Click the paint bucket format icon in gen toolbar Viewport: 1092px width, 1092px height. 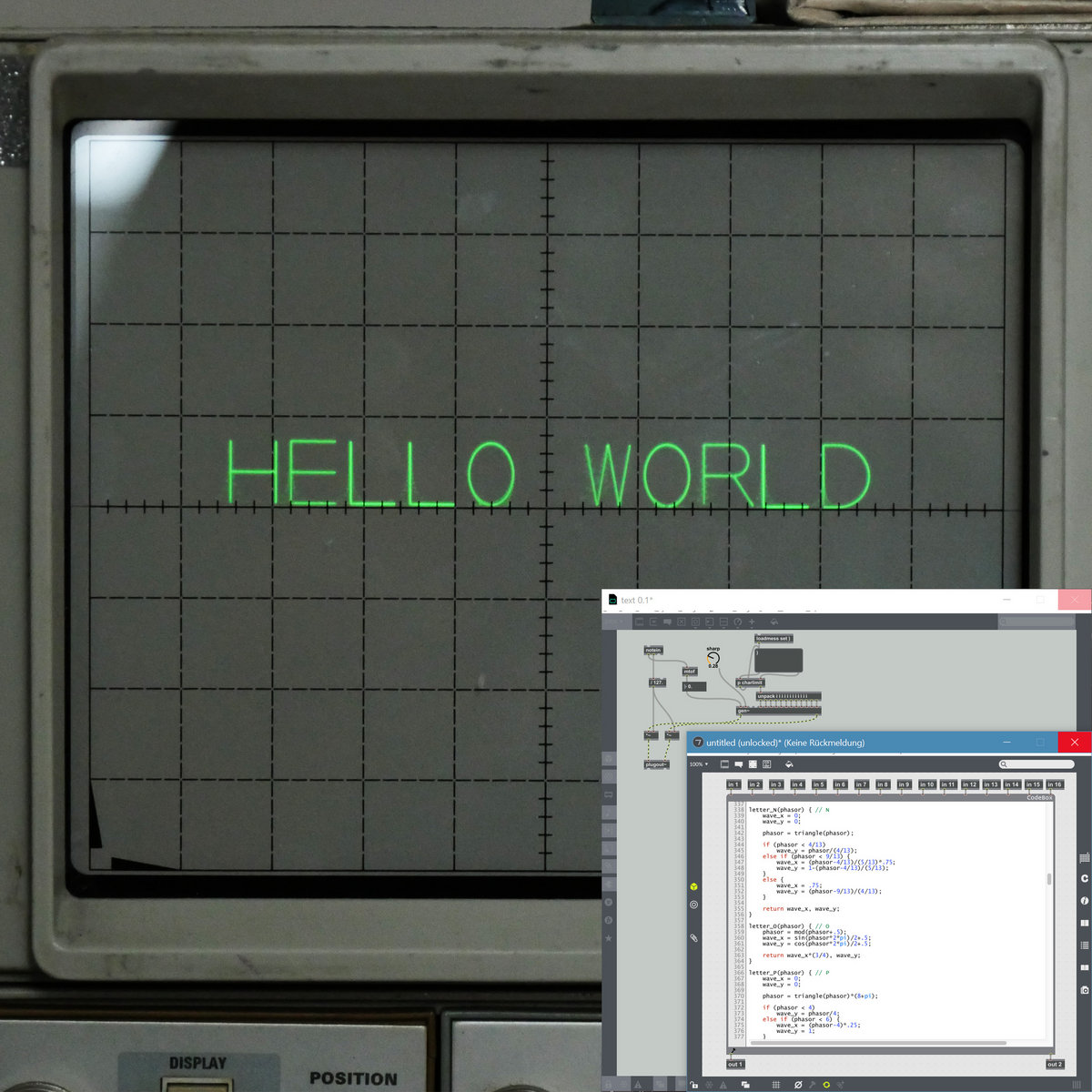tap(789, 764)
